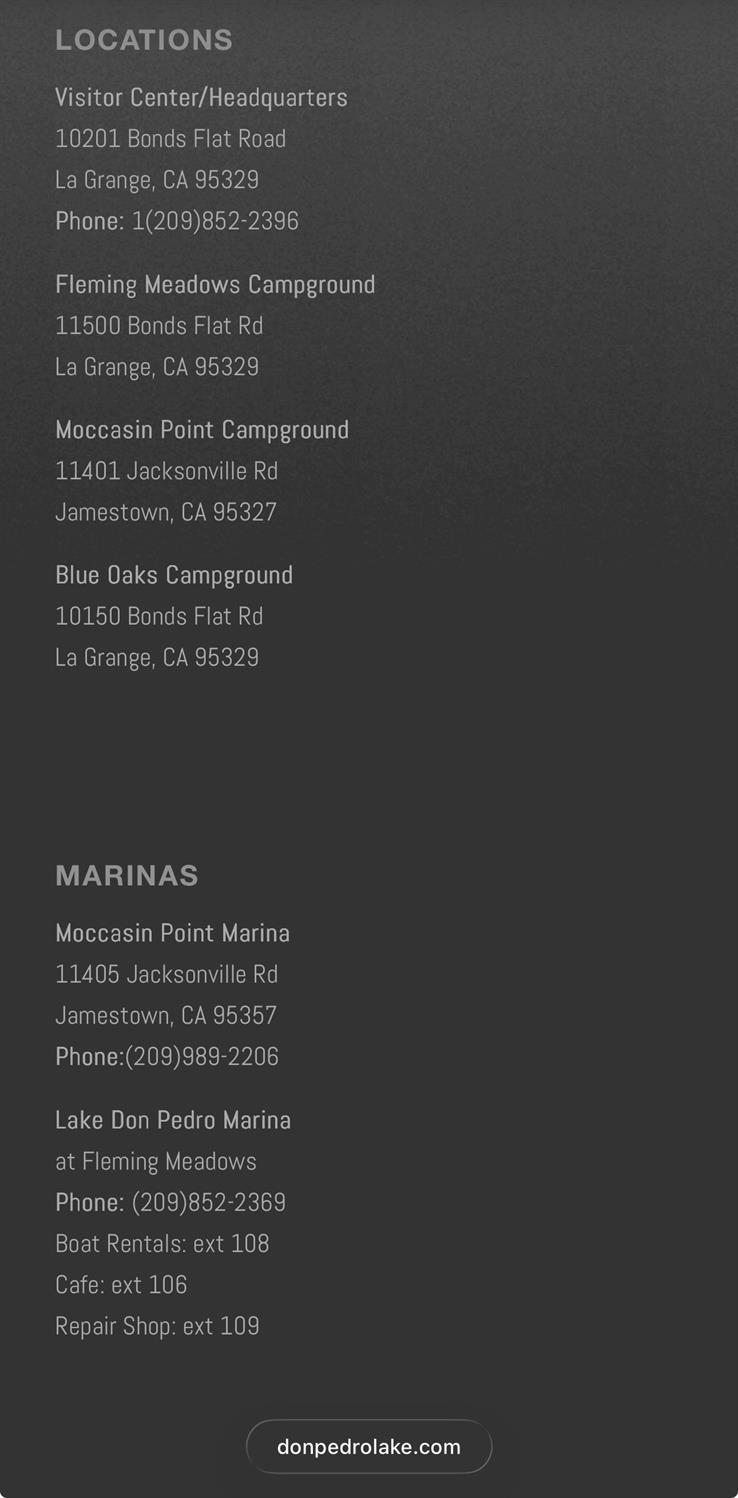The height and width of the screenshot is (1498, 738).
Task: Click the Jamestown, CA 95327 line
Action: coord(166,512)
